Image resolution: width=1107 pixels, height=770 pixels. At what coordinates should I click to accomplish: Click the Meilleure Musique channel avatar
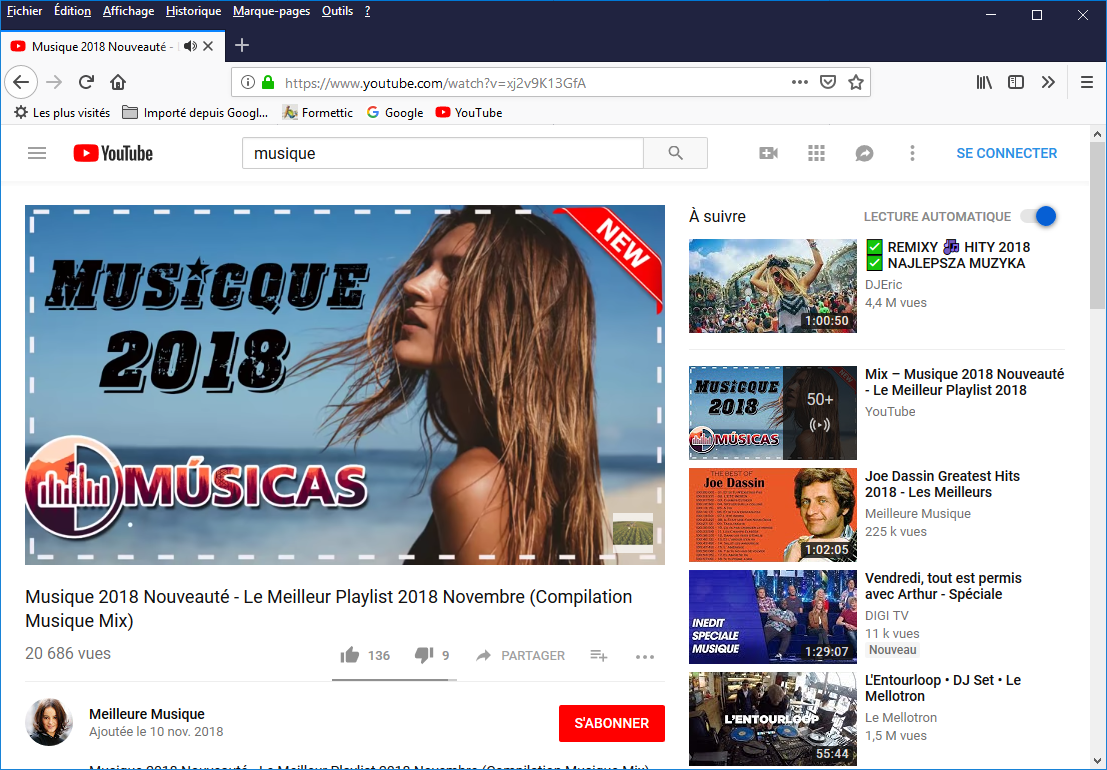(x=49, y=722)
